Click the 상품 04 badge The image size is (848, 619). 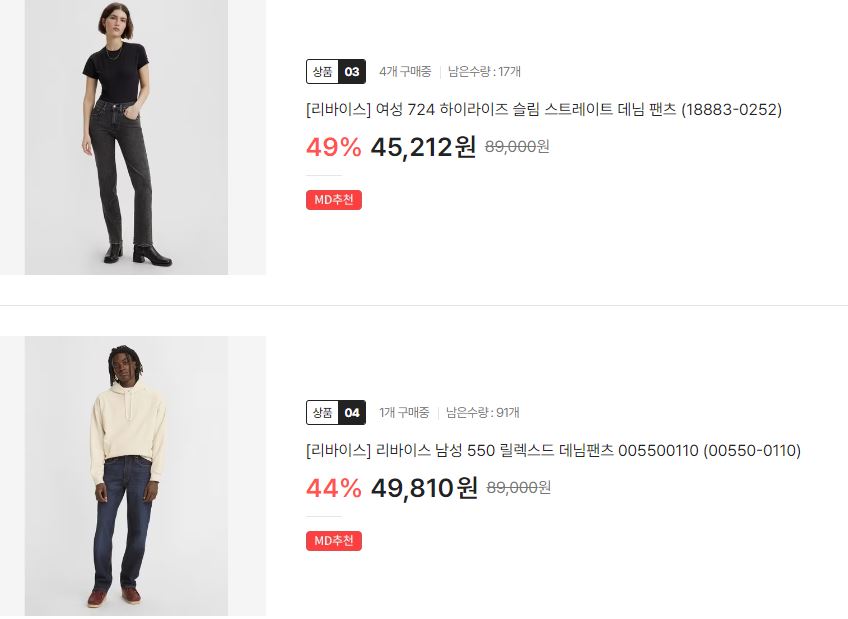click(x=336, y=412)
